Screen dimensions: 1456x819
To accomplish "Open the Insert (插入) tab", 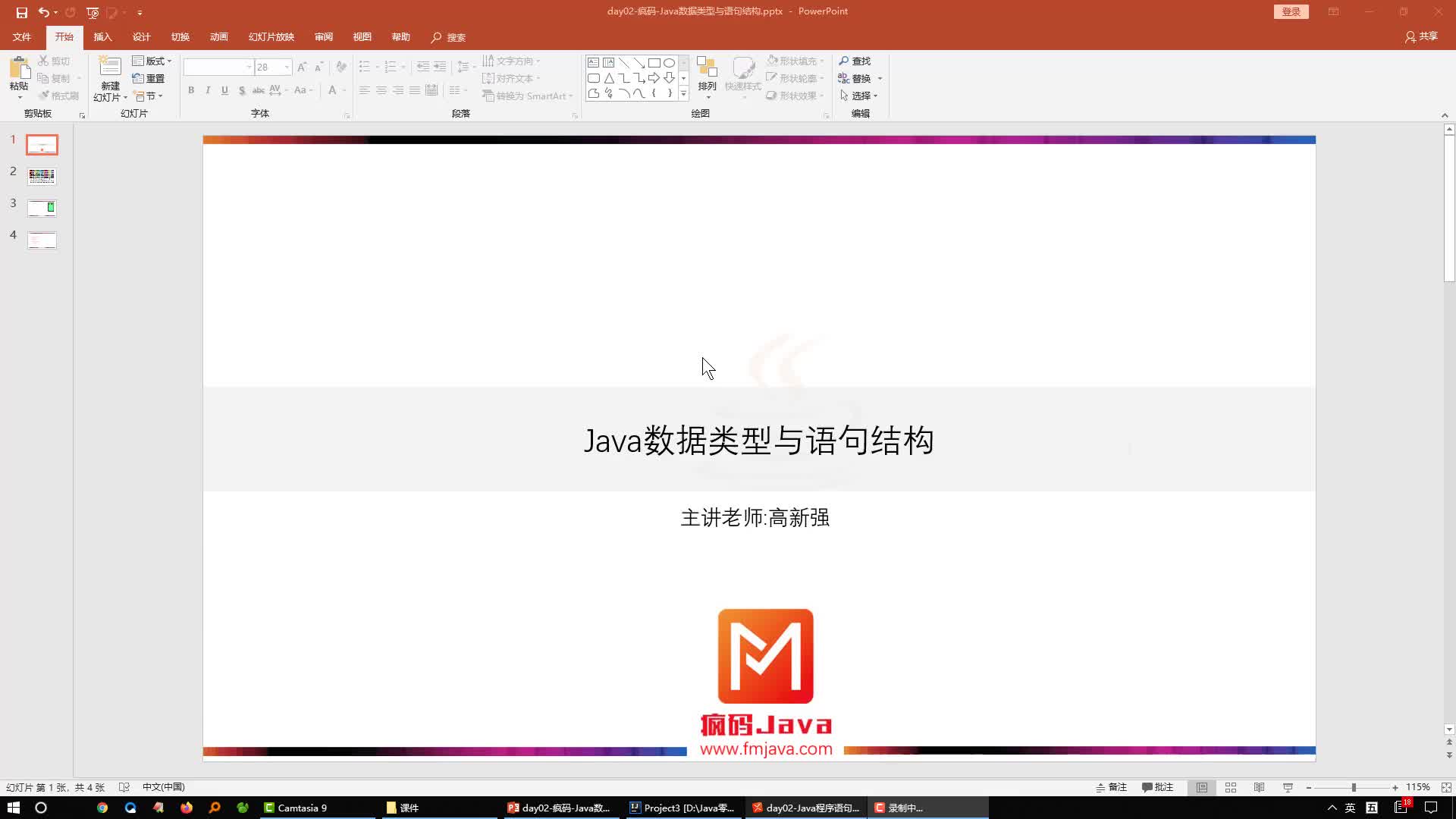I will coord(102,36).
